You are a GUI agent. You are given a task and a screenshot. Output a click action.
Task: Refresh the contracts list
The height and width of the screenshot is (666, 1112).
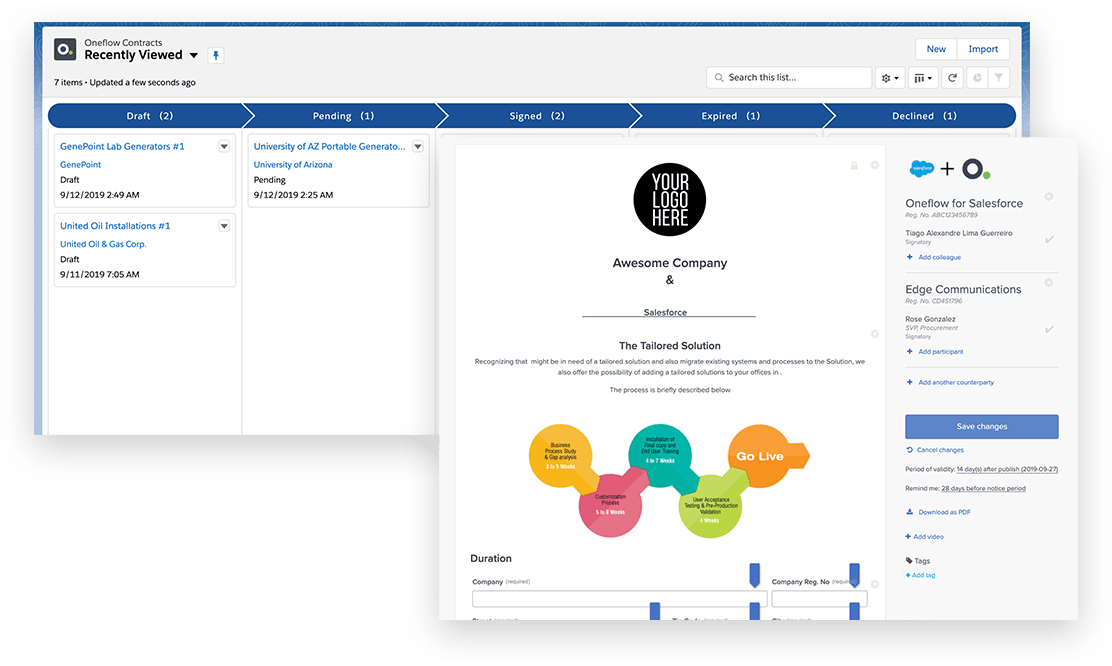952,78
